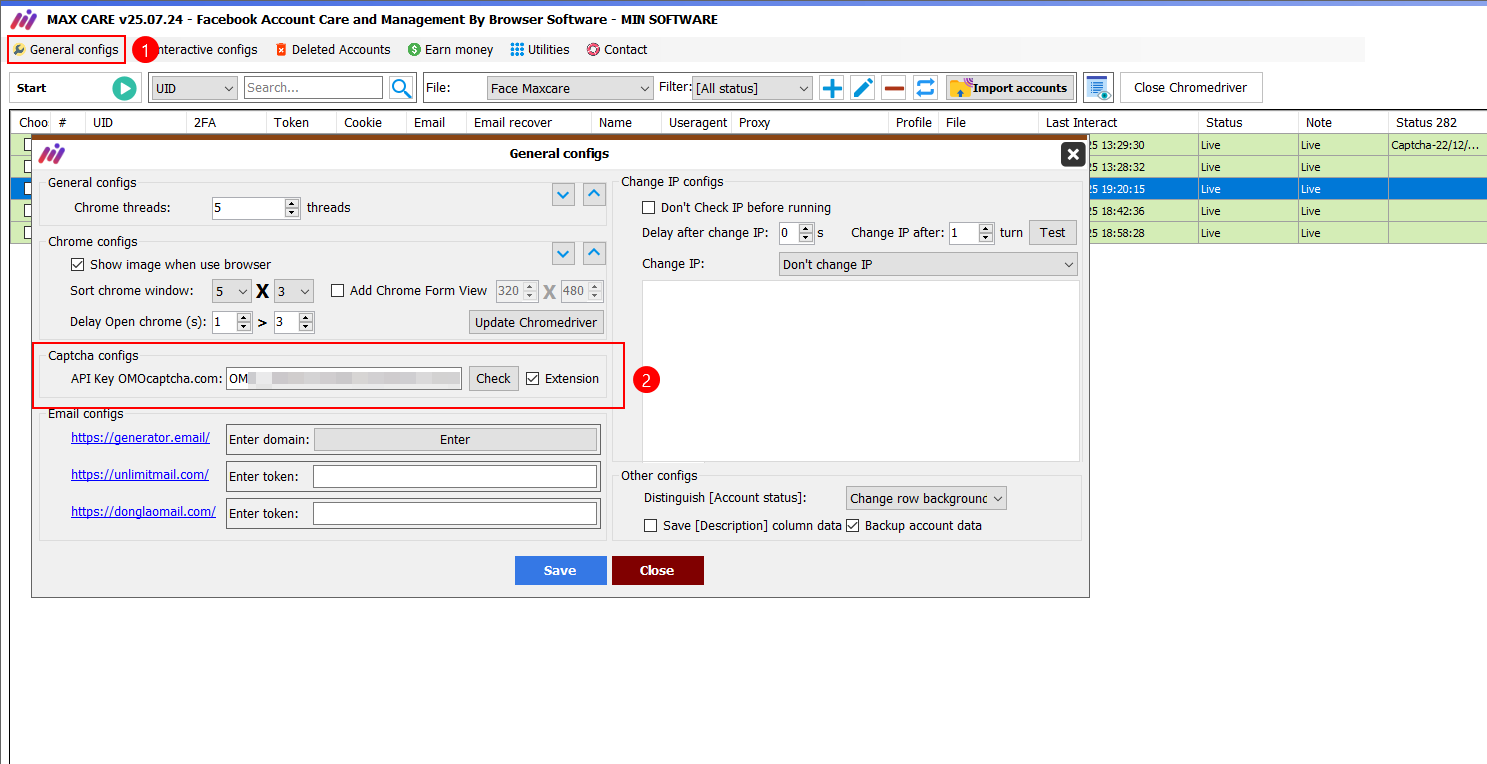Click the column view eye icon
The height and width of the screenshot is (764, 1487).
coord(1099,88)
